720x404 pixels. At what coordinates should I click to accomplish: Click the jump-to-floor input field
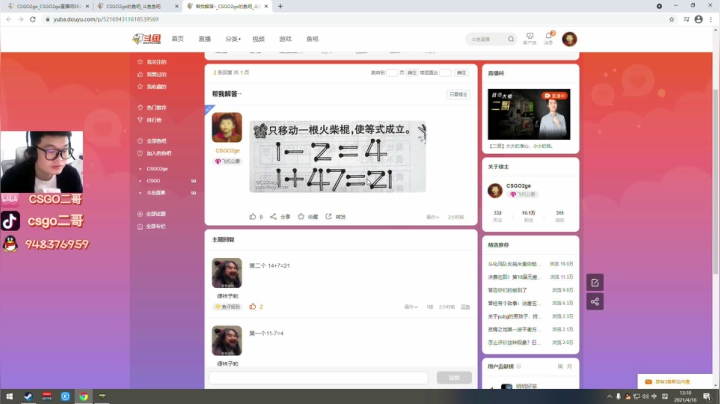tap(445, 73)
